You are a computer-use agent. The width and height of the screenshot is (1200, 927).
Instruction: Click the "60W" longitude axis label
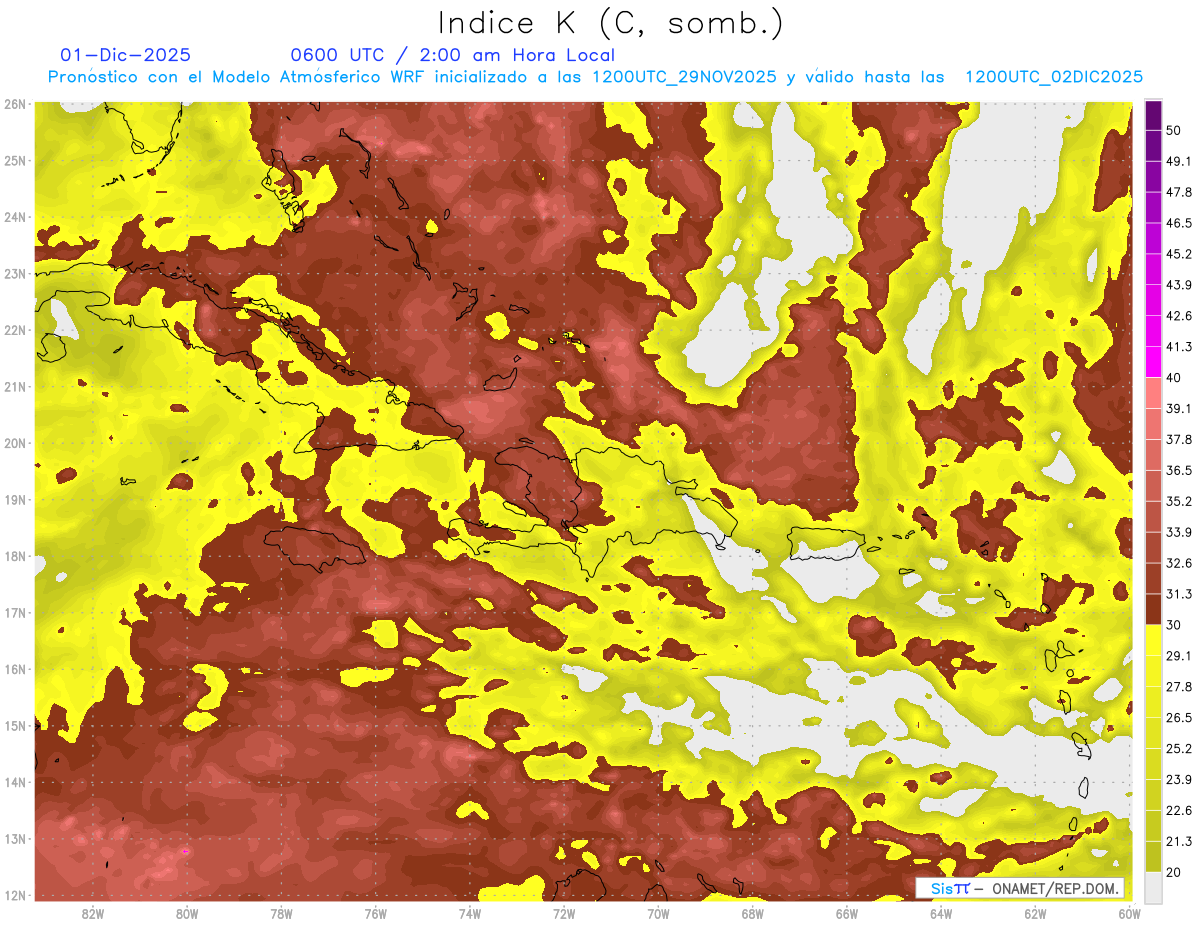click(x=1129, y=913)
